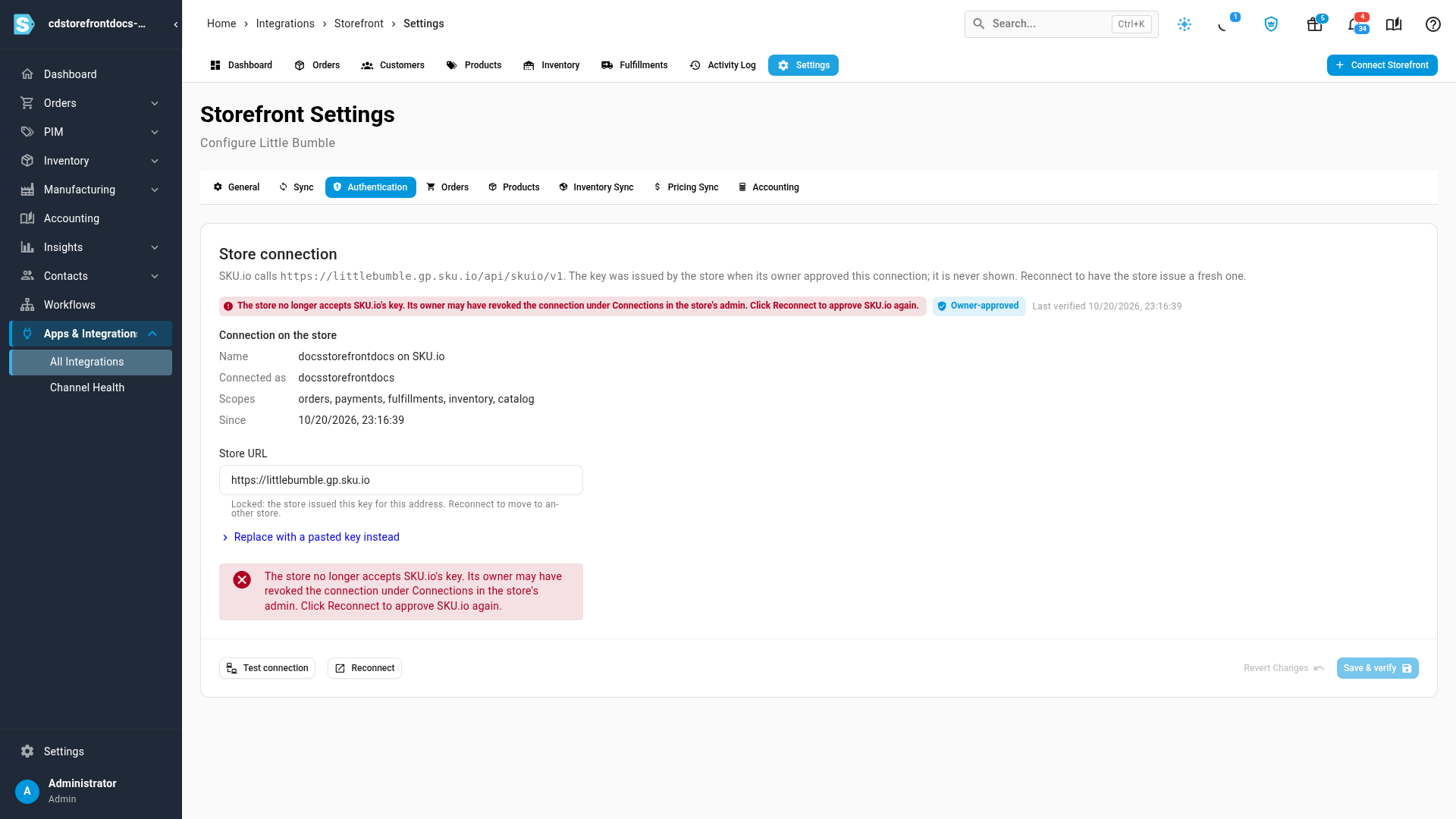Screen dimensions: 1456x819
Task: Open the Fulfillments tab
Action: tap(635, 65)
